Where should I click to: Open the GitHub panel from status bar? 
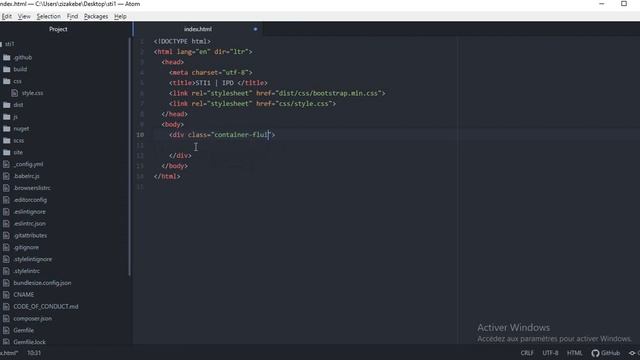click(x=606, y=353)
